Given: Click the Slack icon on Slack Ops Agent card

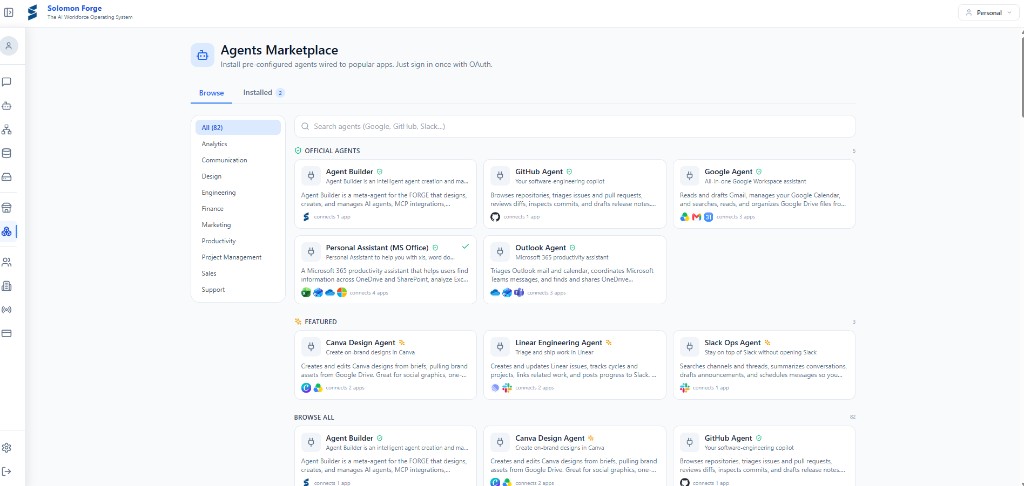Looking at the screenshot, I should 684,387.
